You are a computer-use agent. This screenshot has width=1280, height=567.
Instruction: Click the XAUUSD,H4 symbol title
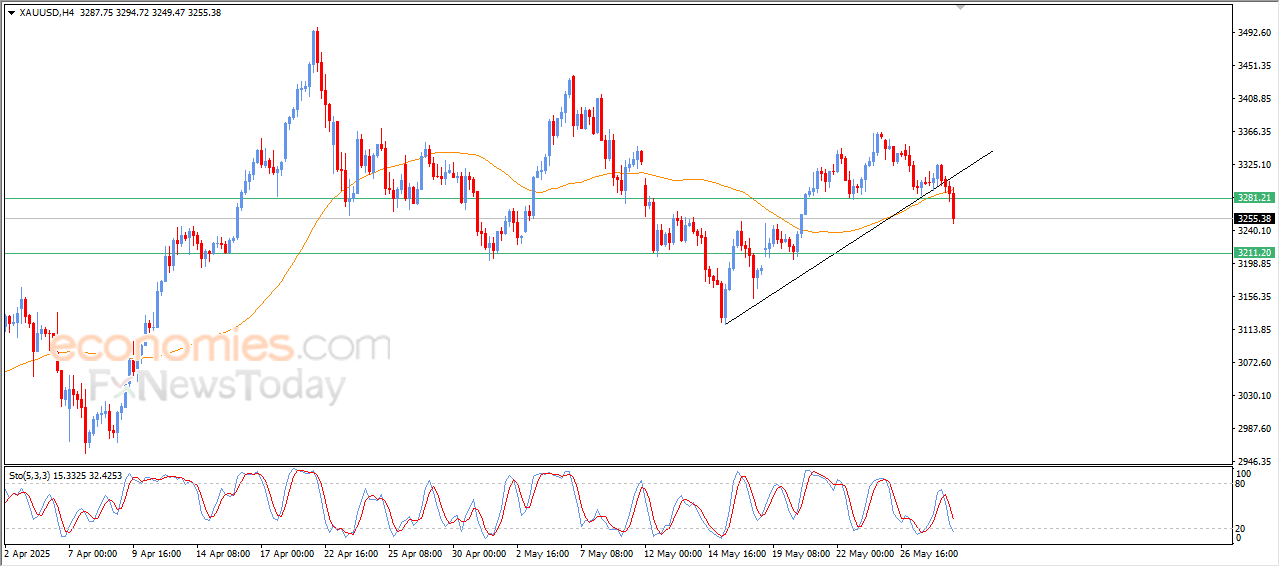click(47, 12)
